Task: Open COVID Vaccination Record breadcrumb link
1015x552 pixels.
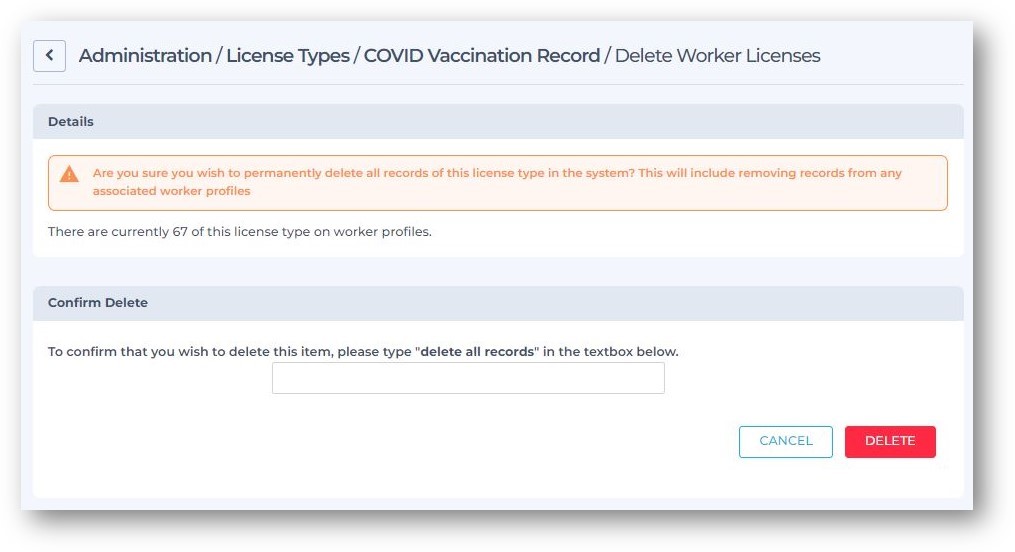Action: (x=482, y=56)
